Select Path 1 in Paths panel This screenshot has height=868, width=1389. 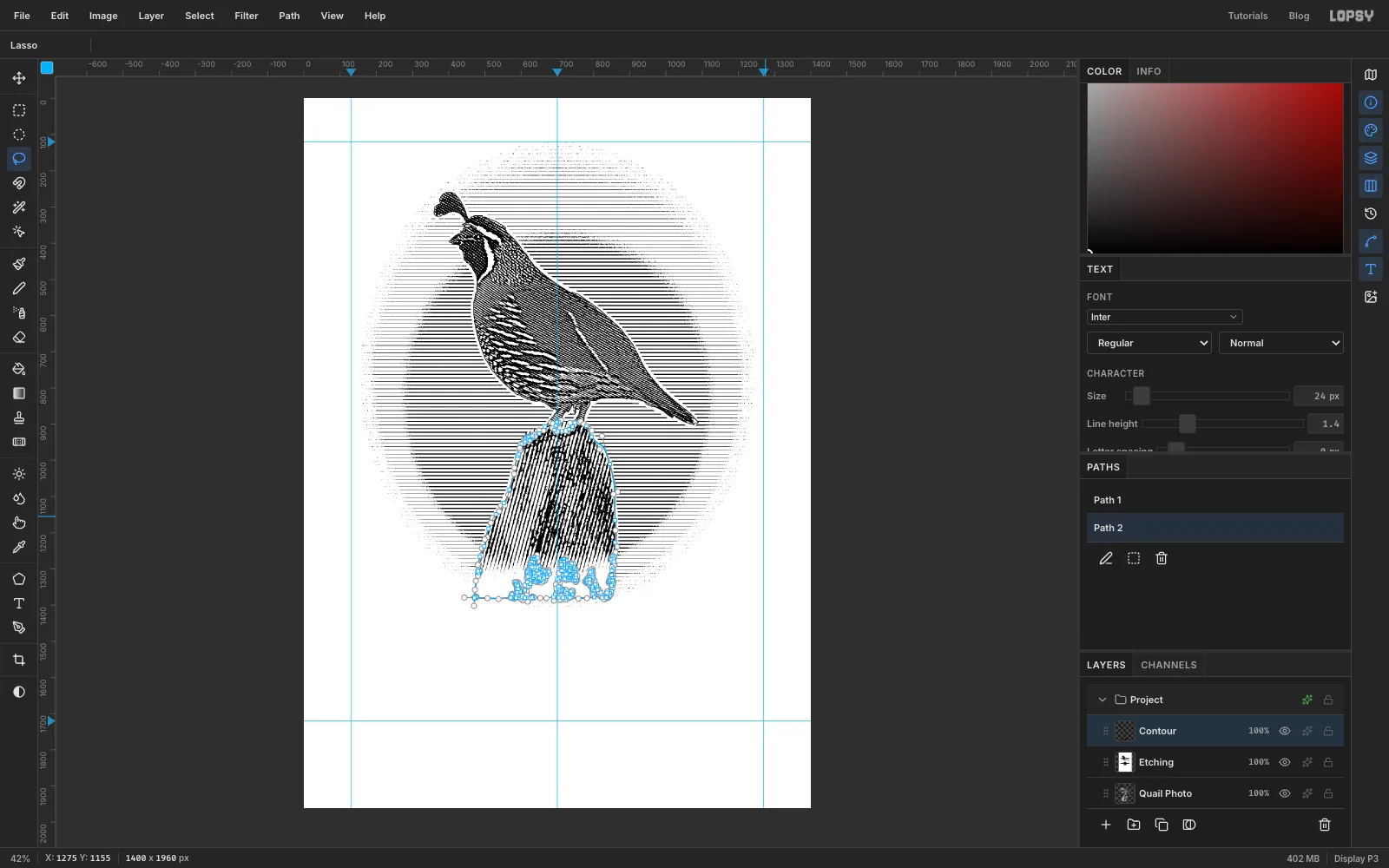coord(1215,500)
